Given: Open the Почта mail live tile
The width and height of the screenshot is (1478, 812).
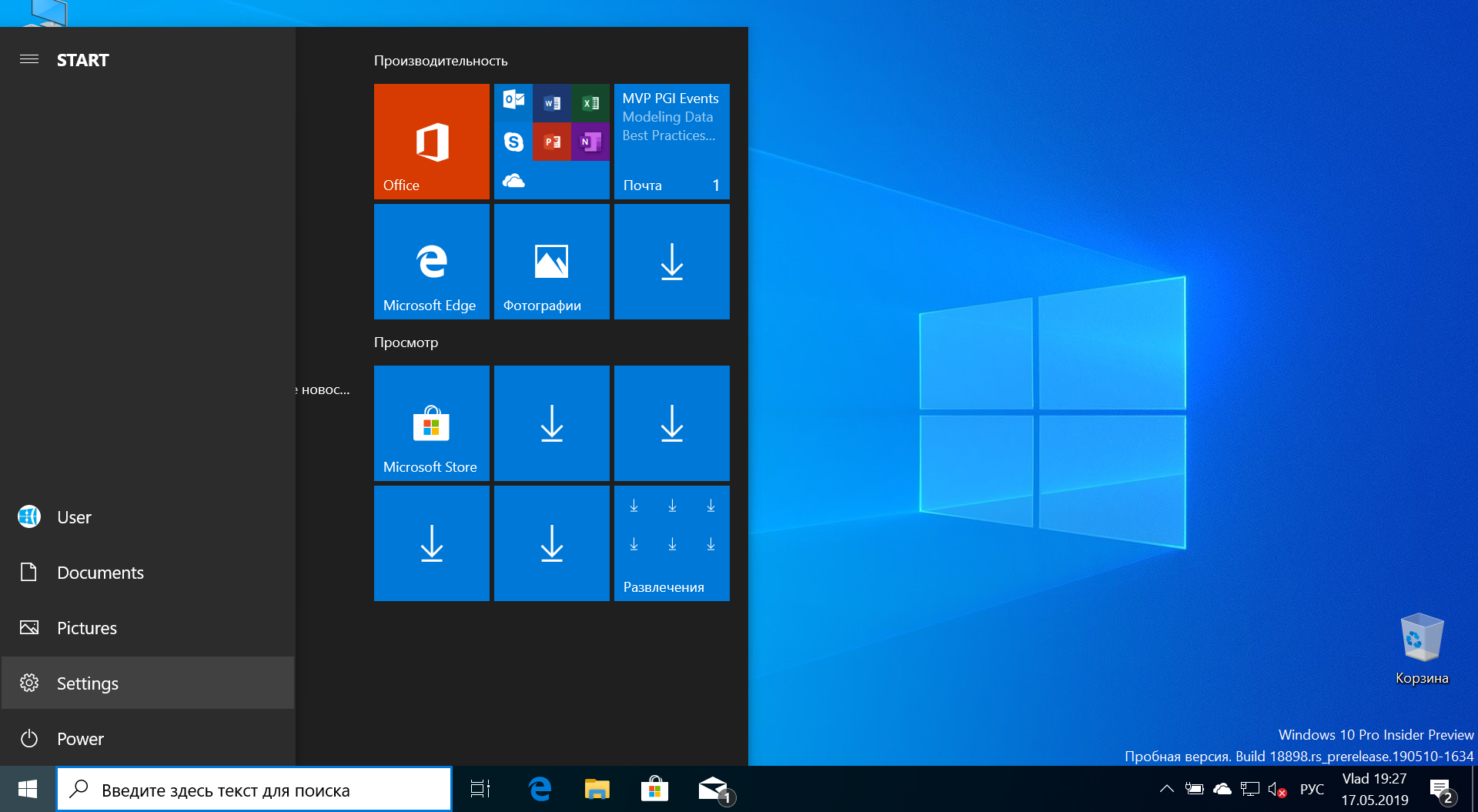Looking at the screenshot, I should [x=671, y=142].
